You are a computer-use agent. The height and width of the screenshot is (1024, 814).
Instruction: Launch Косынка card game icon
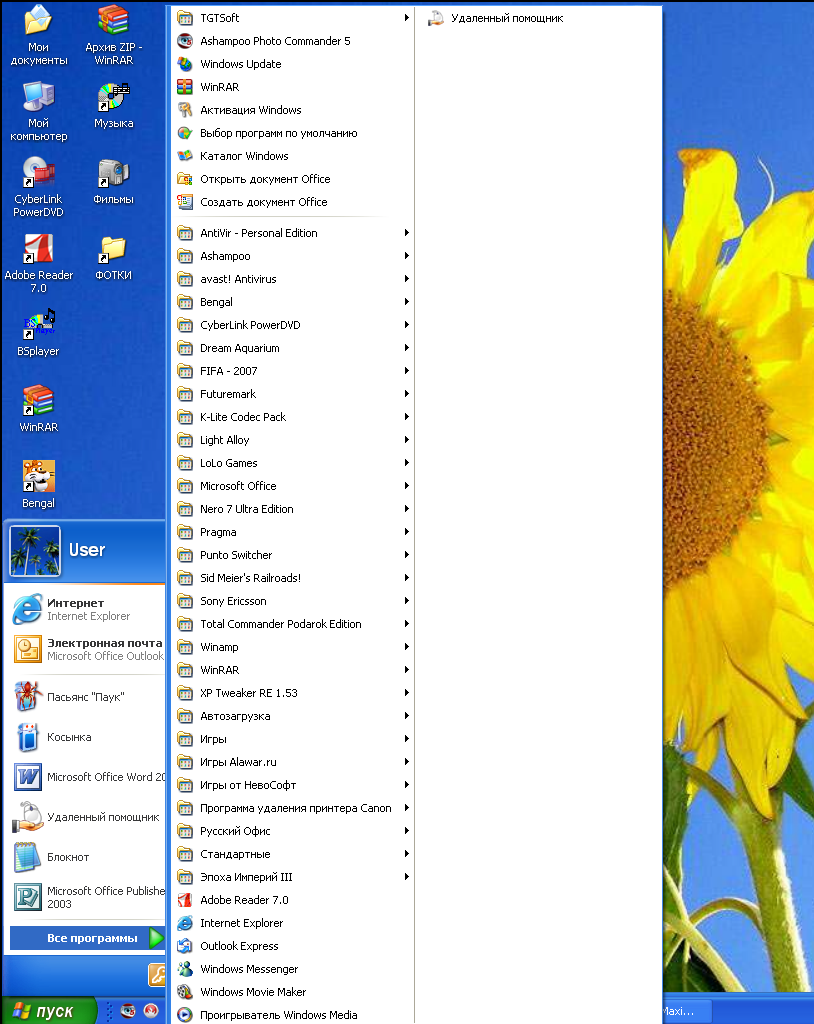pyautogui.click(x=27, y=737)
